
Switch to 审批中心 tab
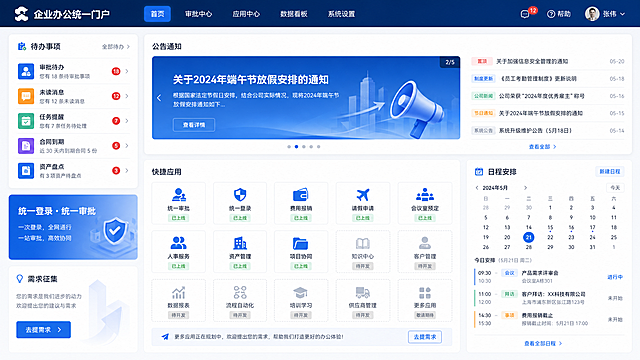tap(198, 14)
